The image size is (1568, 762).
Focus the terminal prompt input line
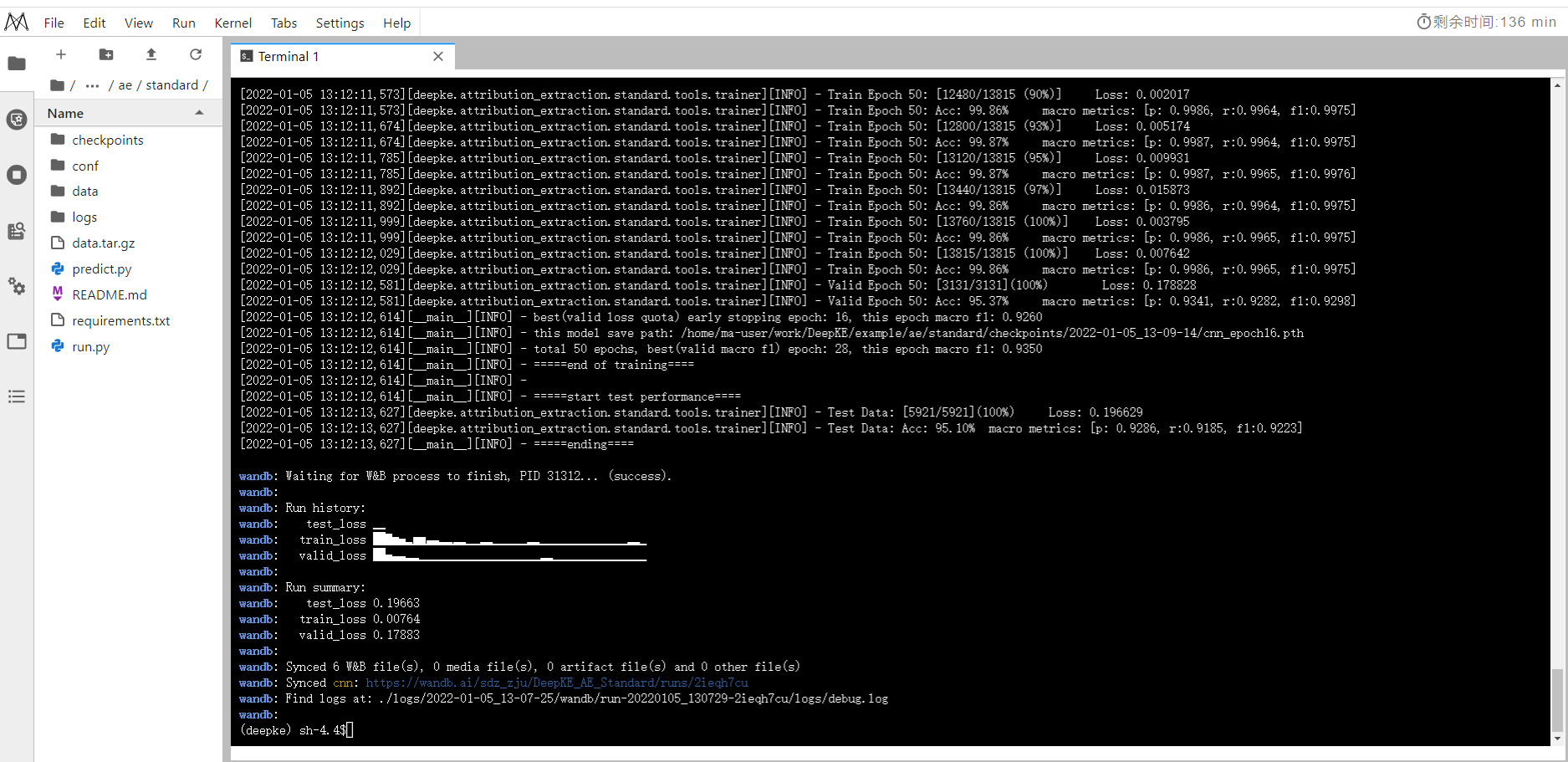297,730
